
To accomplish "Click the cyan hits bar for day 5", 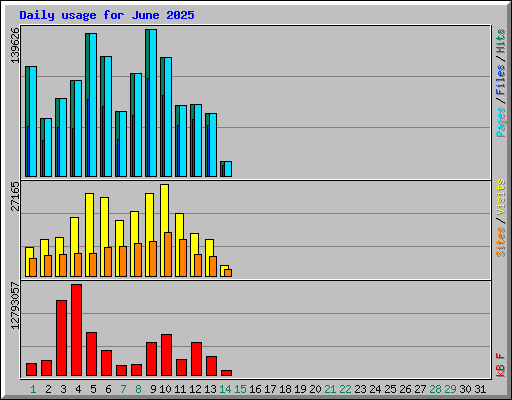I will click(x=93, y=105).
